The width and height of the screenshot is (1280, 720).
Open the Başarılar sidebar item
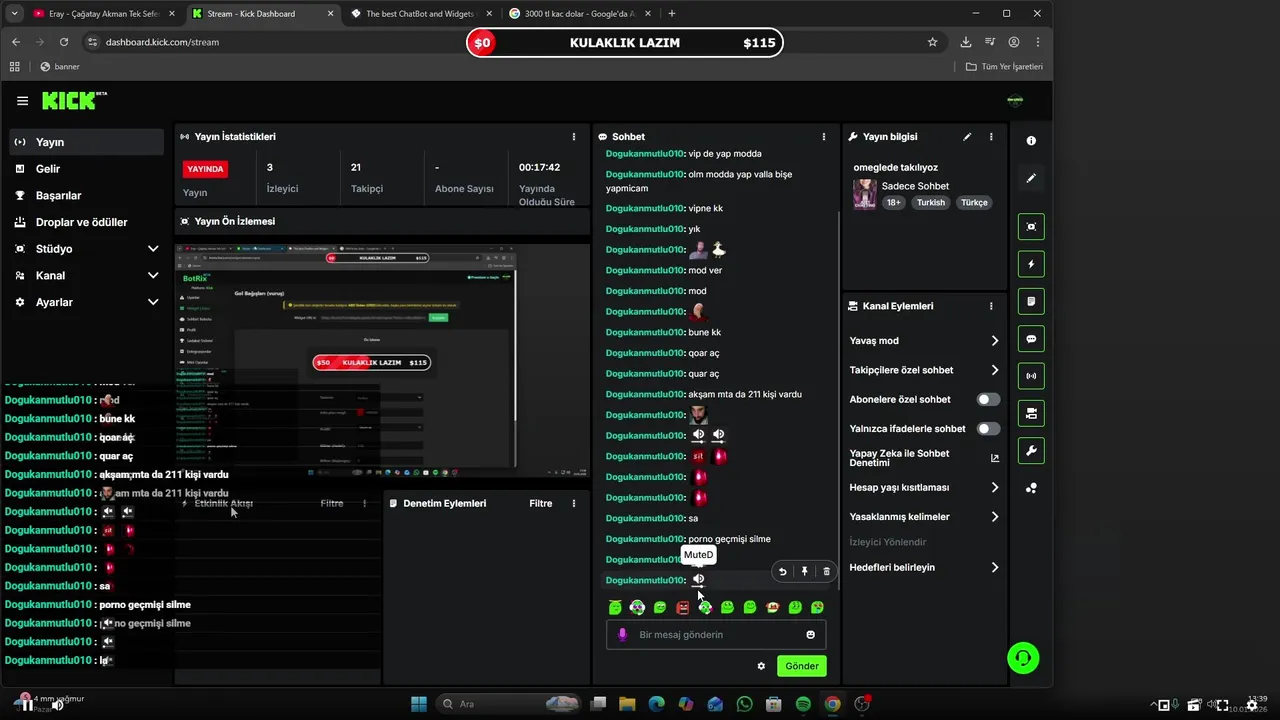click(86, 195)
